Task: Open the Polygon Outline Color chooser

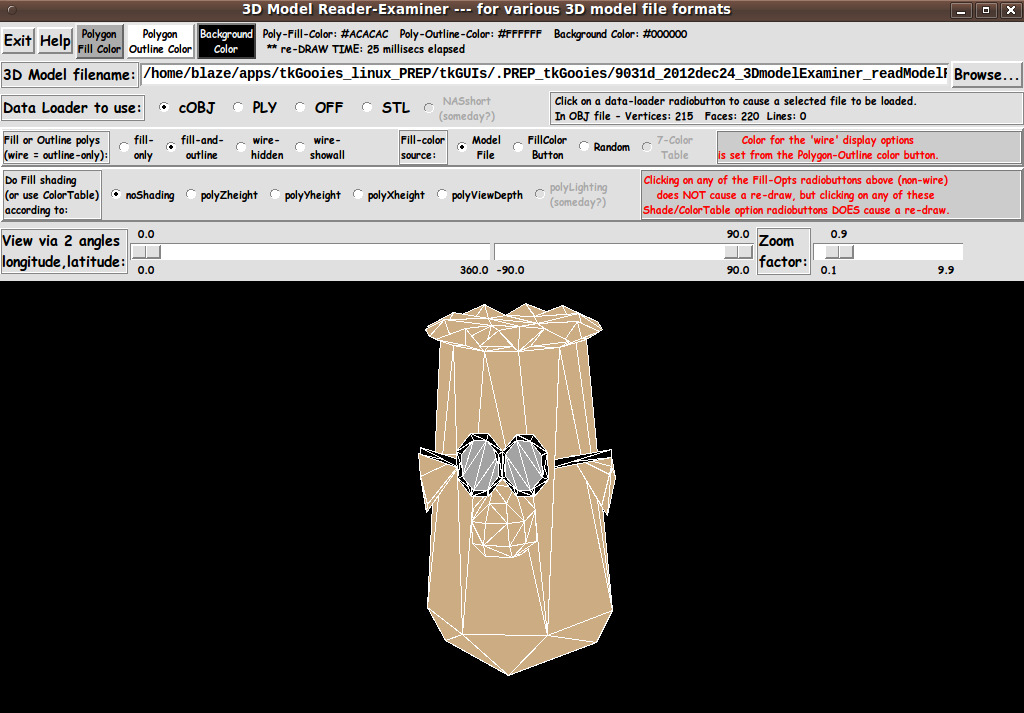Action: coord(160,41)
